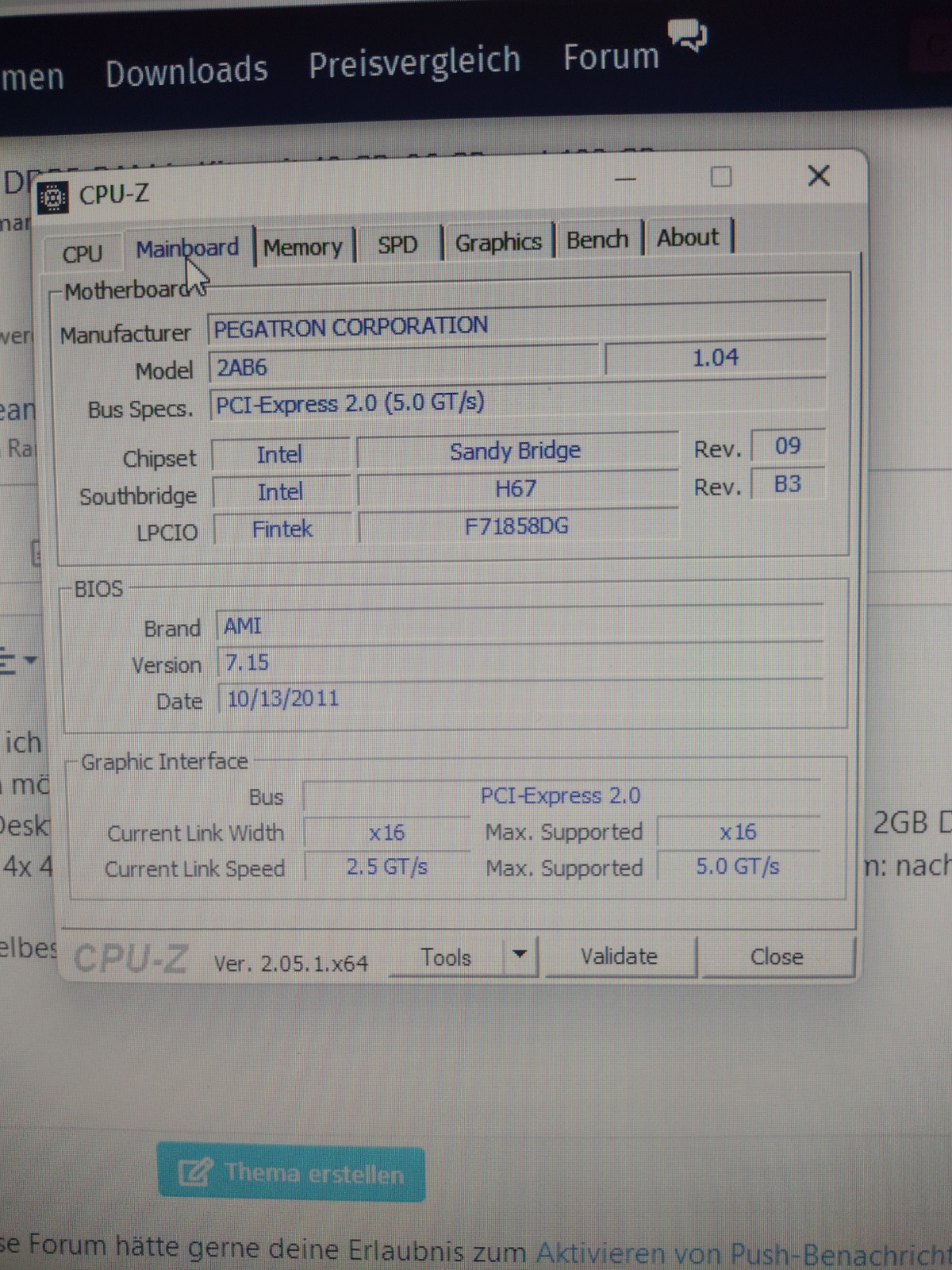Click the southbridge Rev. B3 value
The height and width of the screenshot is (1270, 952).
pyautogui.click(x=788, y=483)
